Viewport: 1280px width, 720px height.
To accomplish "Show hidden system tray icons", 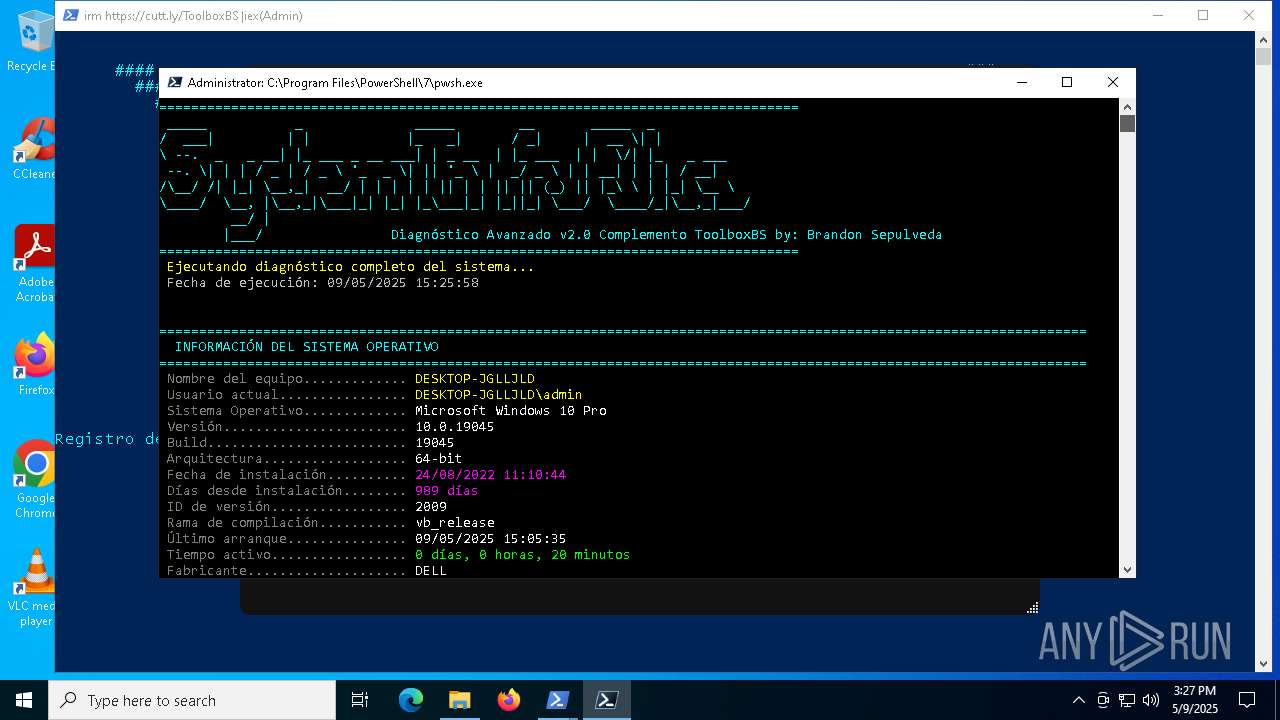I will pos(1078,700).
